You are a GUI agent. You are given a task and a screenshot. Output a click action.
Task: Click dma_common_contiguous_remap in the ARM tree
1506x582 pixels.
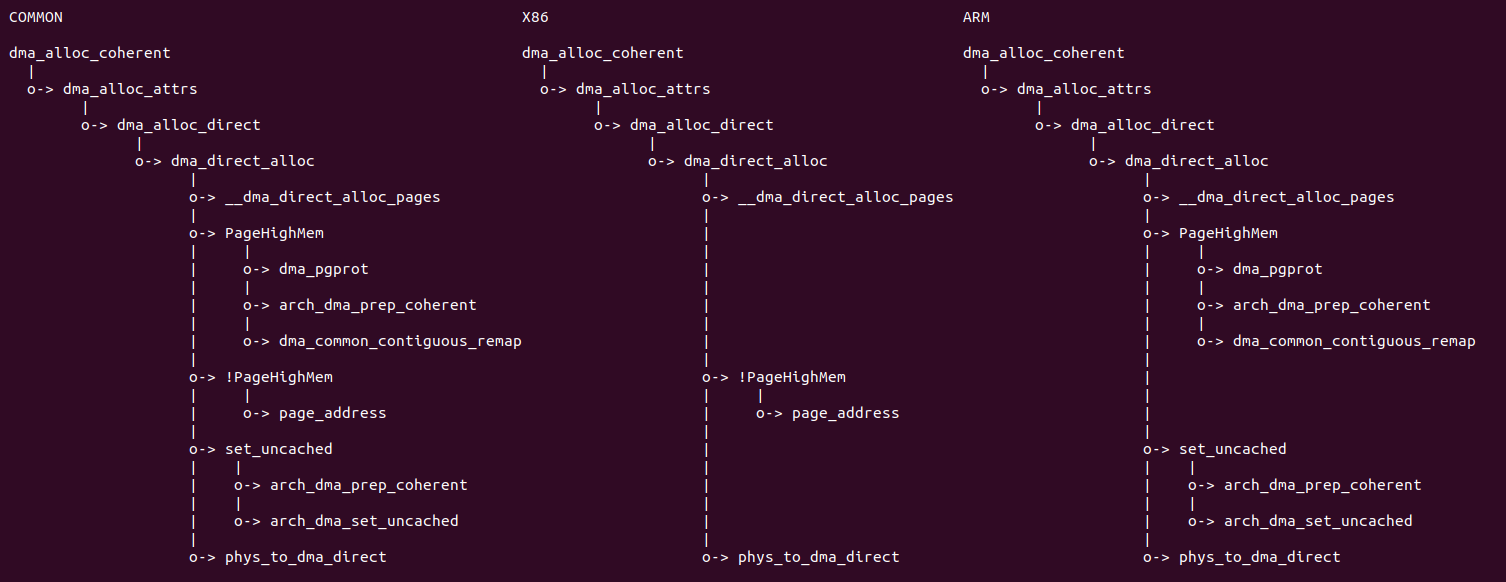(1354, 342)
